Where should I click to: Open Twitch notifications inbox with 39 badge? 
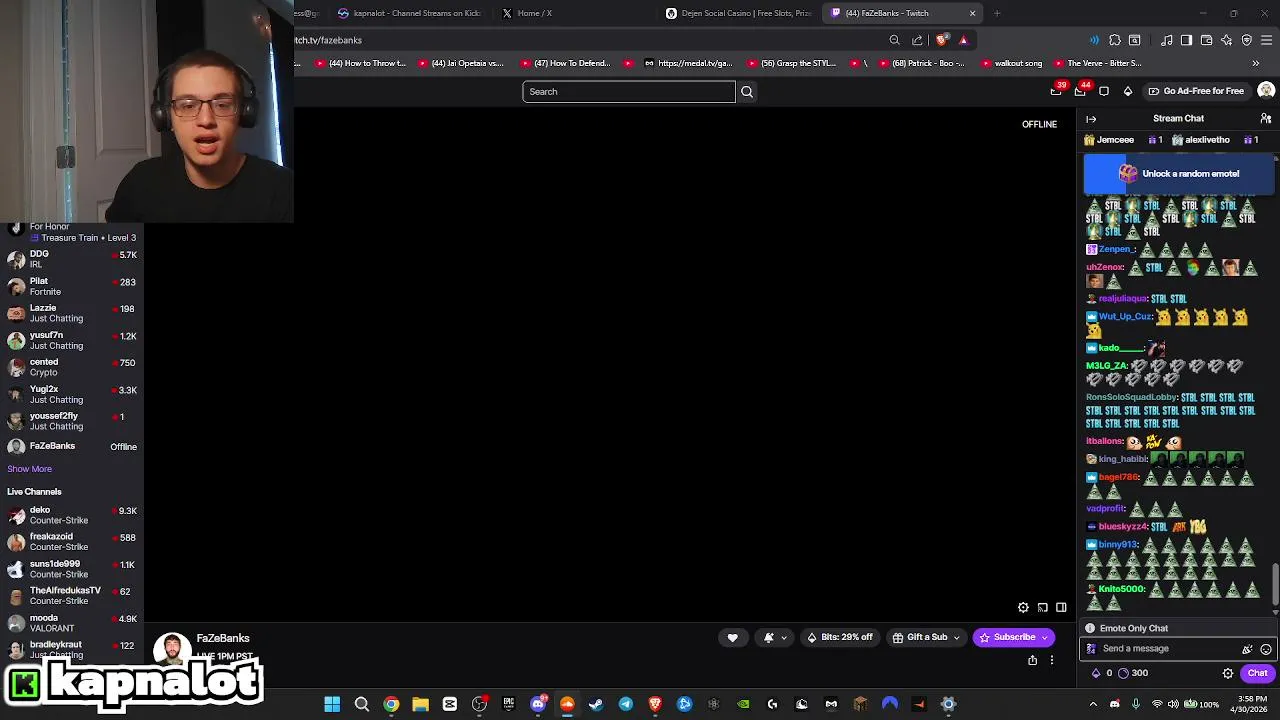(1057, 90)
